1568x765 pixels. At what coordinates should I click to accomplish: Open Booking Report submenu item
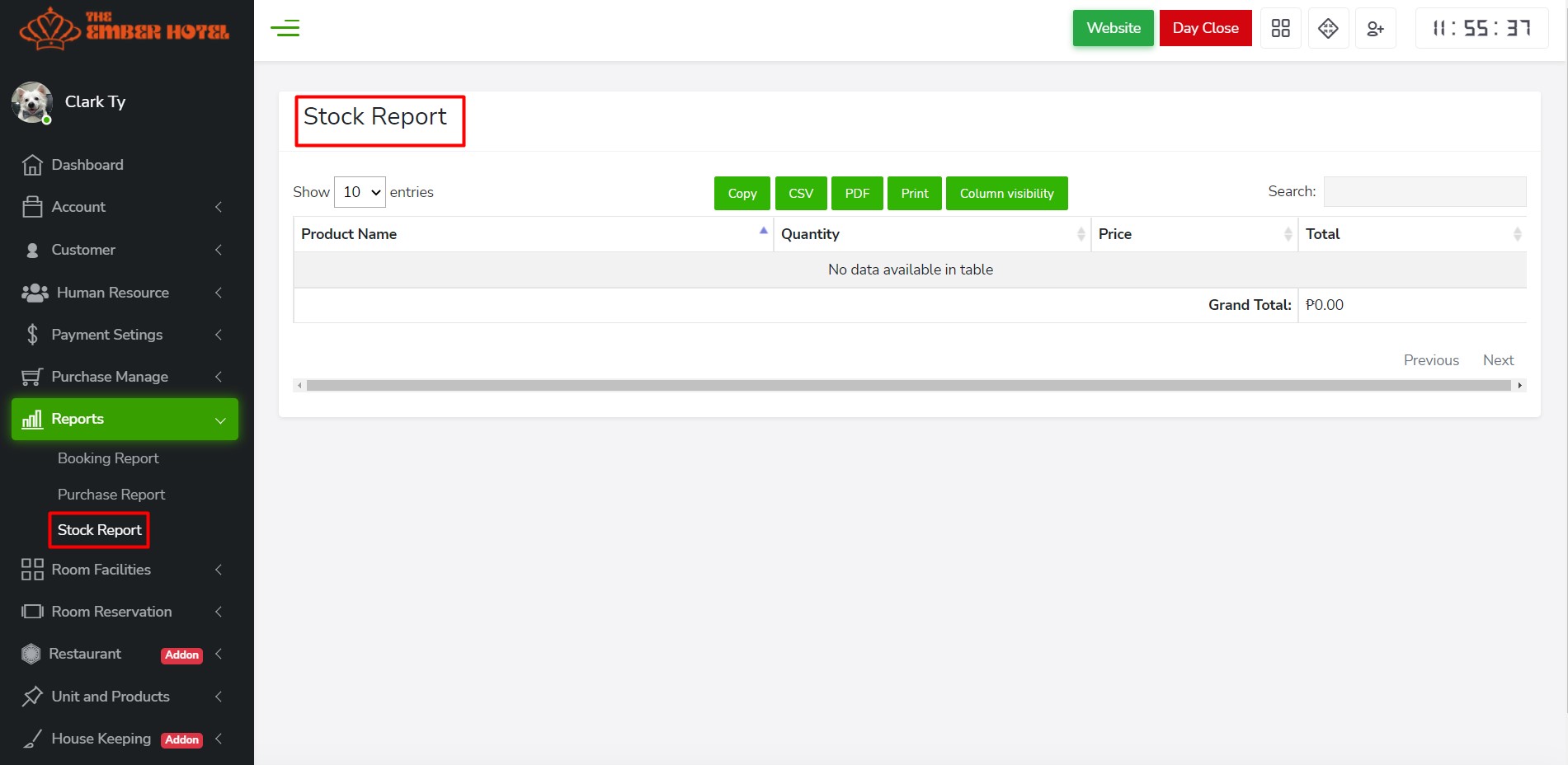tap(108, 458)
